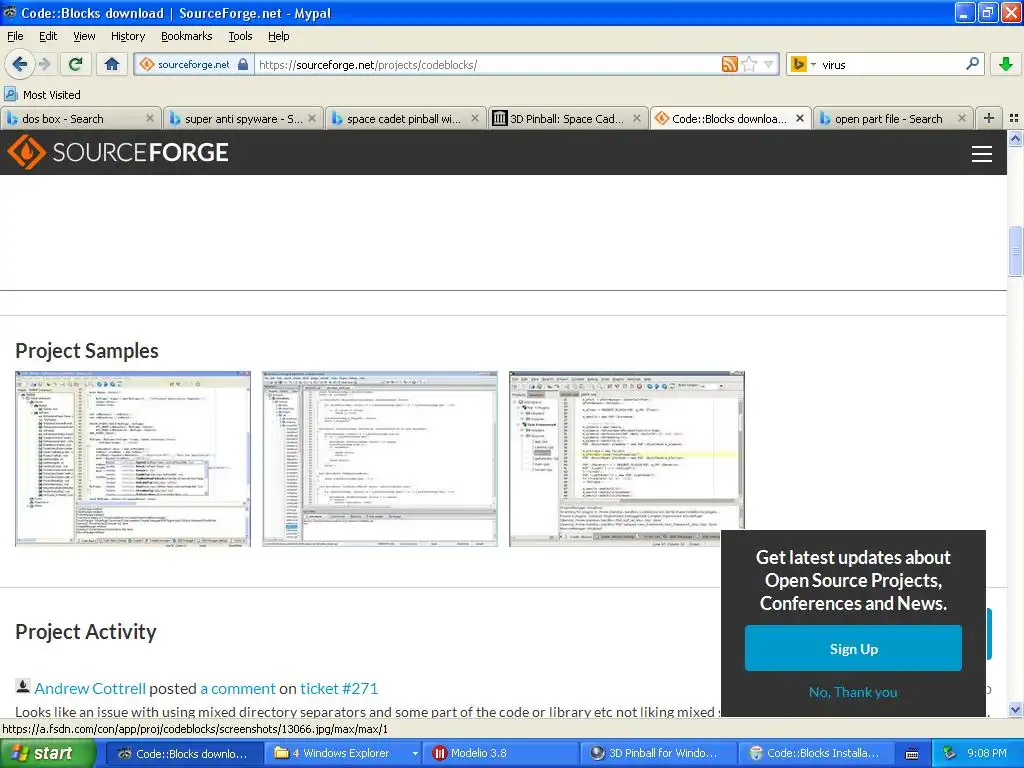
Task: Open the first Project Samples screenshot
Action: tap(133, 458)
